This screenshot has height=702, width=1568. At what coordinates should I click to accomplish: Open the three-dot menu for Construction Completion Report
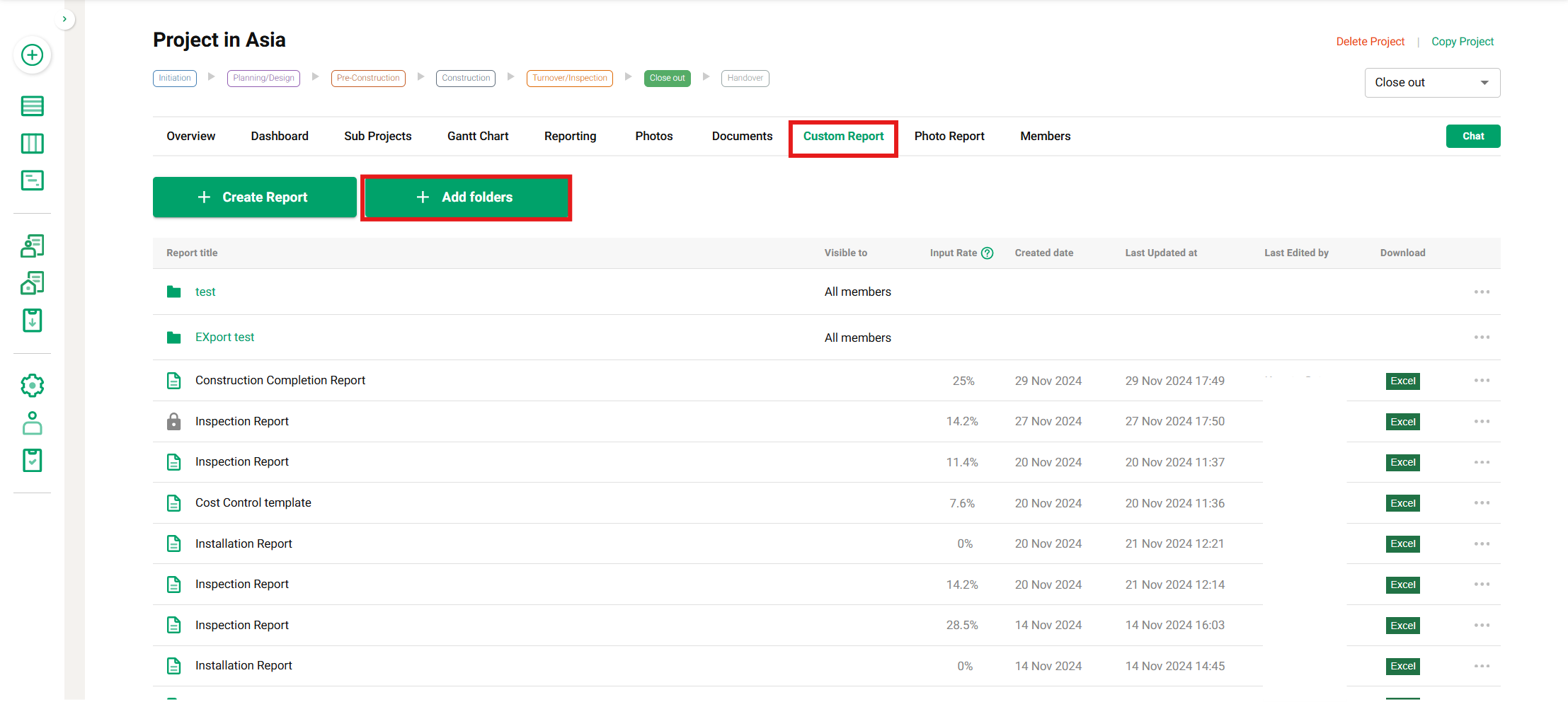pos(1482,380)
